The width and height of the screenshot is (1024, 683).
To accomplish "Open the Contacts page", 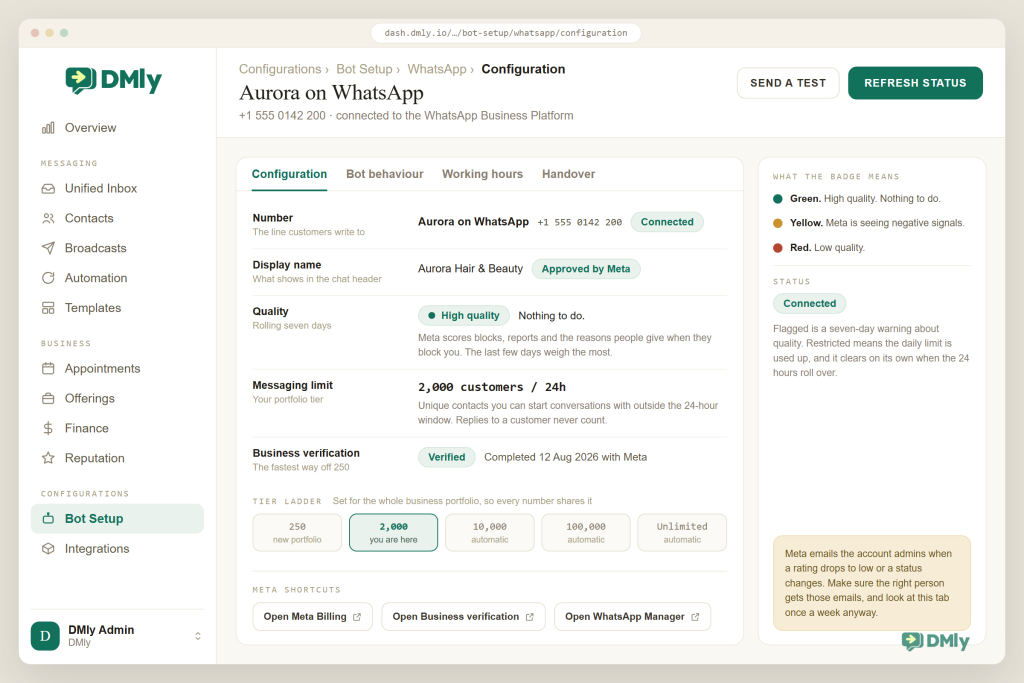I will click(x=118, y=219).
